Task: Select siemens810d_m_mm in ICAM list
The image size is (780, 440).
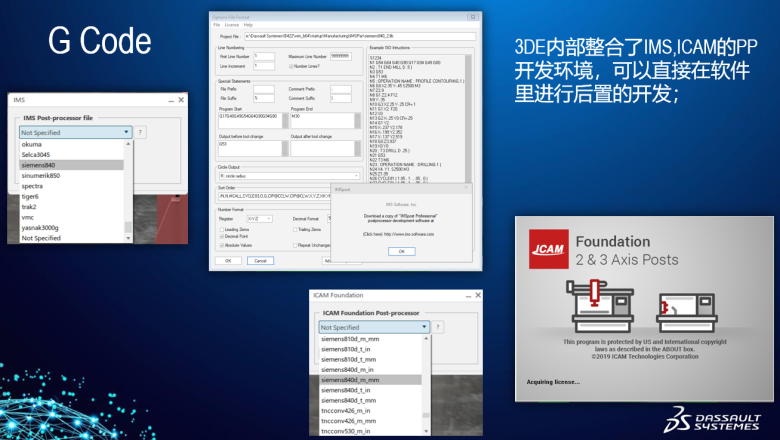Action: tap(370, 339)
